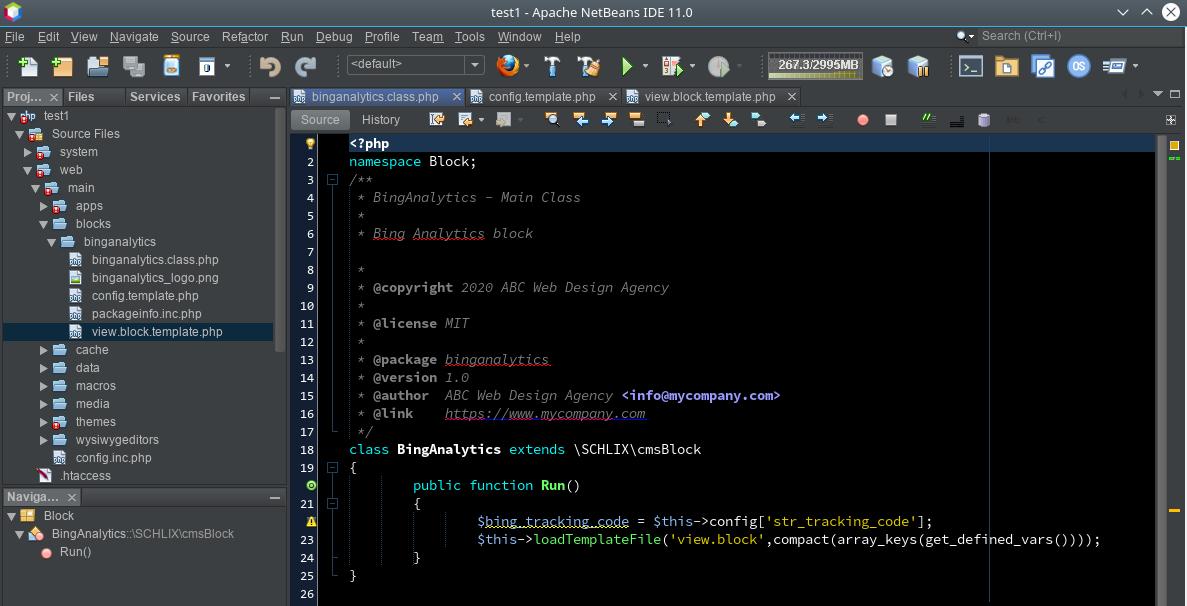Expand the themes folder node

[44, 421]
